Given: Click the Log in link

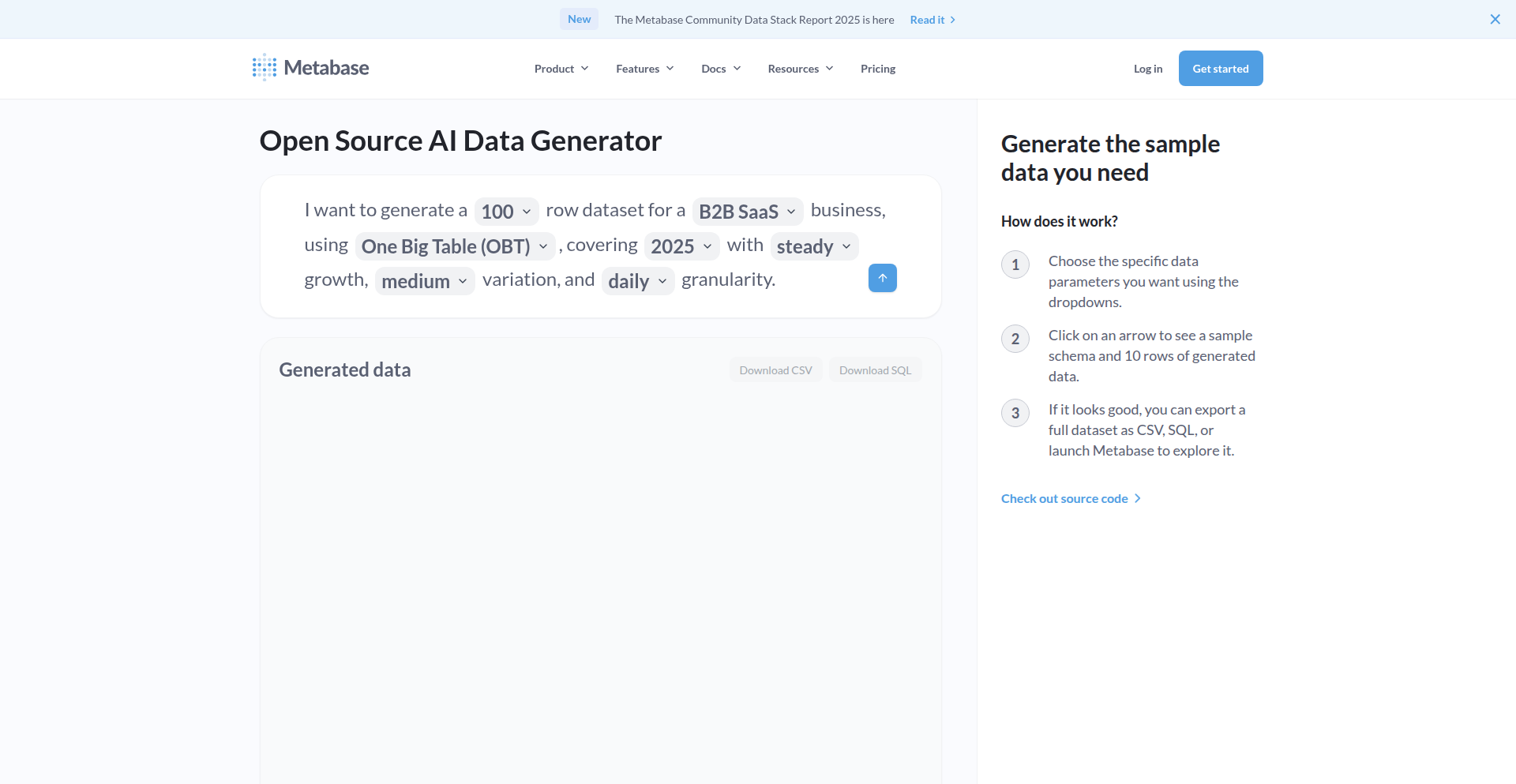Looking at the screenshot, I should 1148,69.
